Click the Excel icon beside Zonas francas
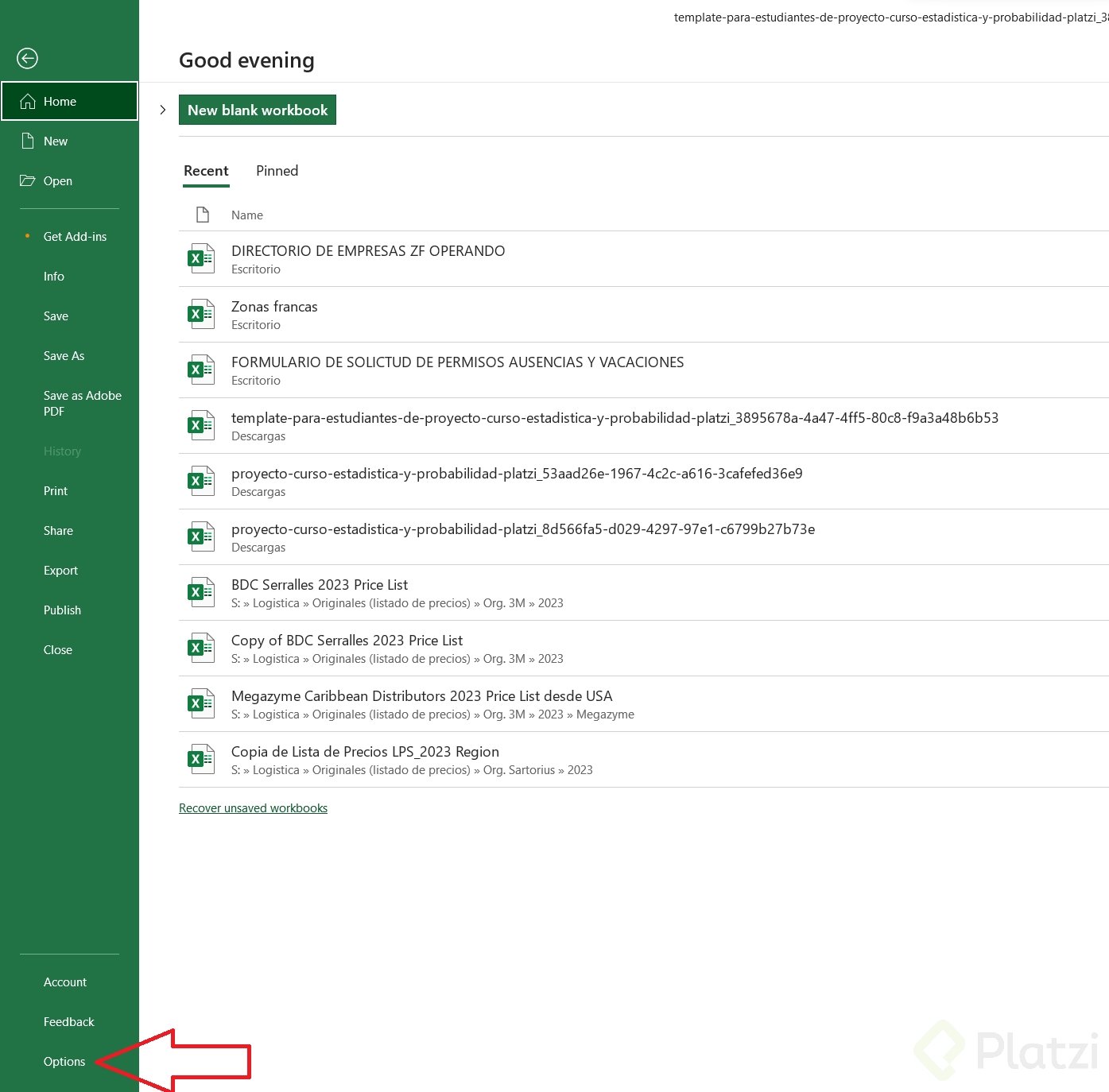The image size is (1109, 1092). point(200,313)
